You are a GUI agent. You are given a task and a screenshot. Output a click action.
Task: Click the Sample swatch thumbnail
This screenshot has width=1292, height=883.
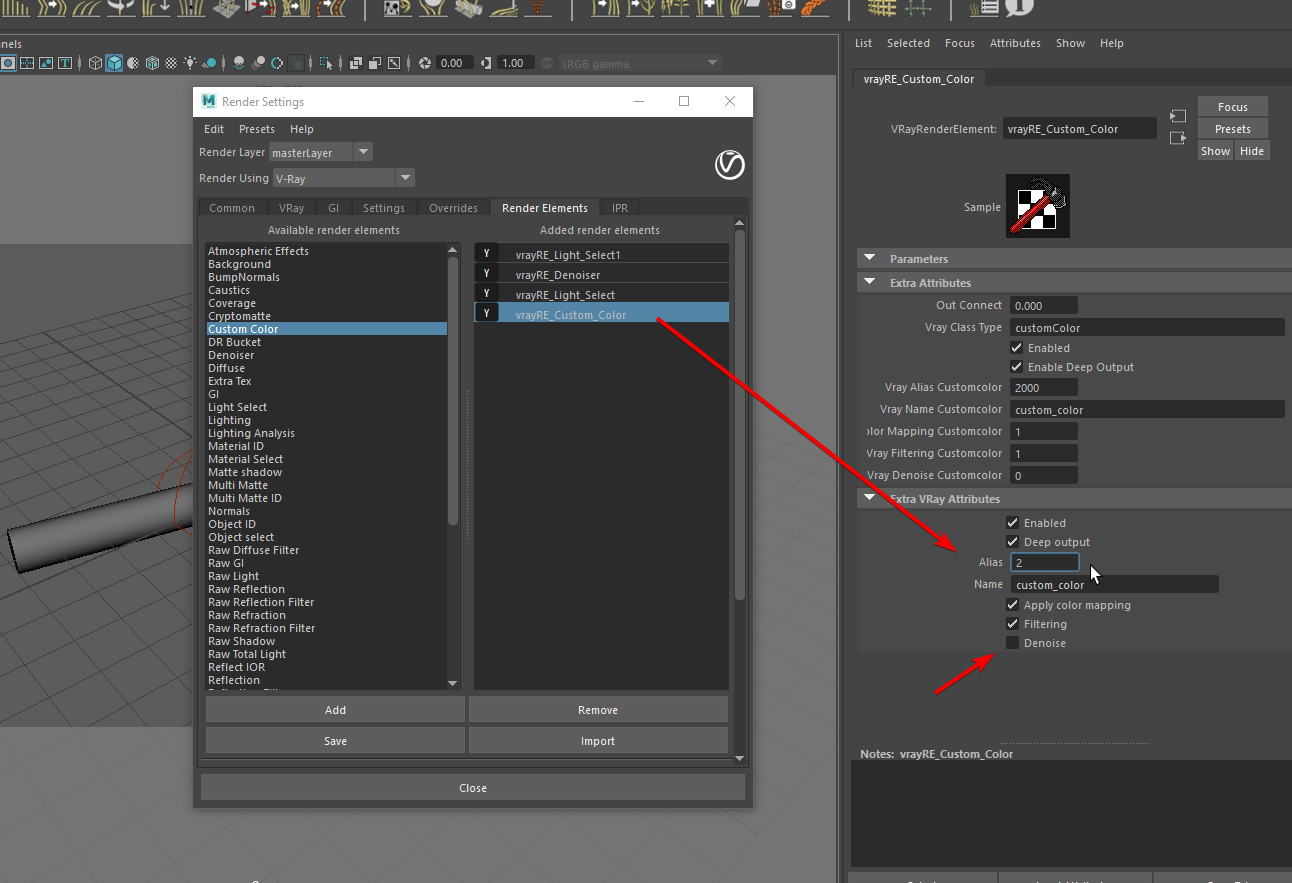1038,206
